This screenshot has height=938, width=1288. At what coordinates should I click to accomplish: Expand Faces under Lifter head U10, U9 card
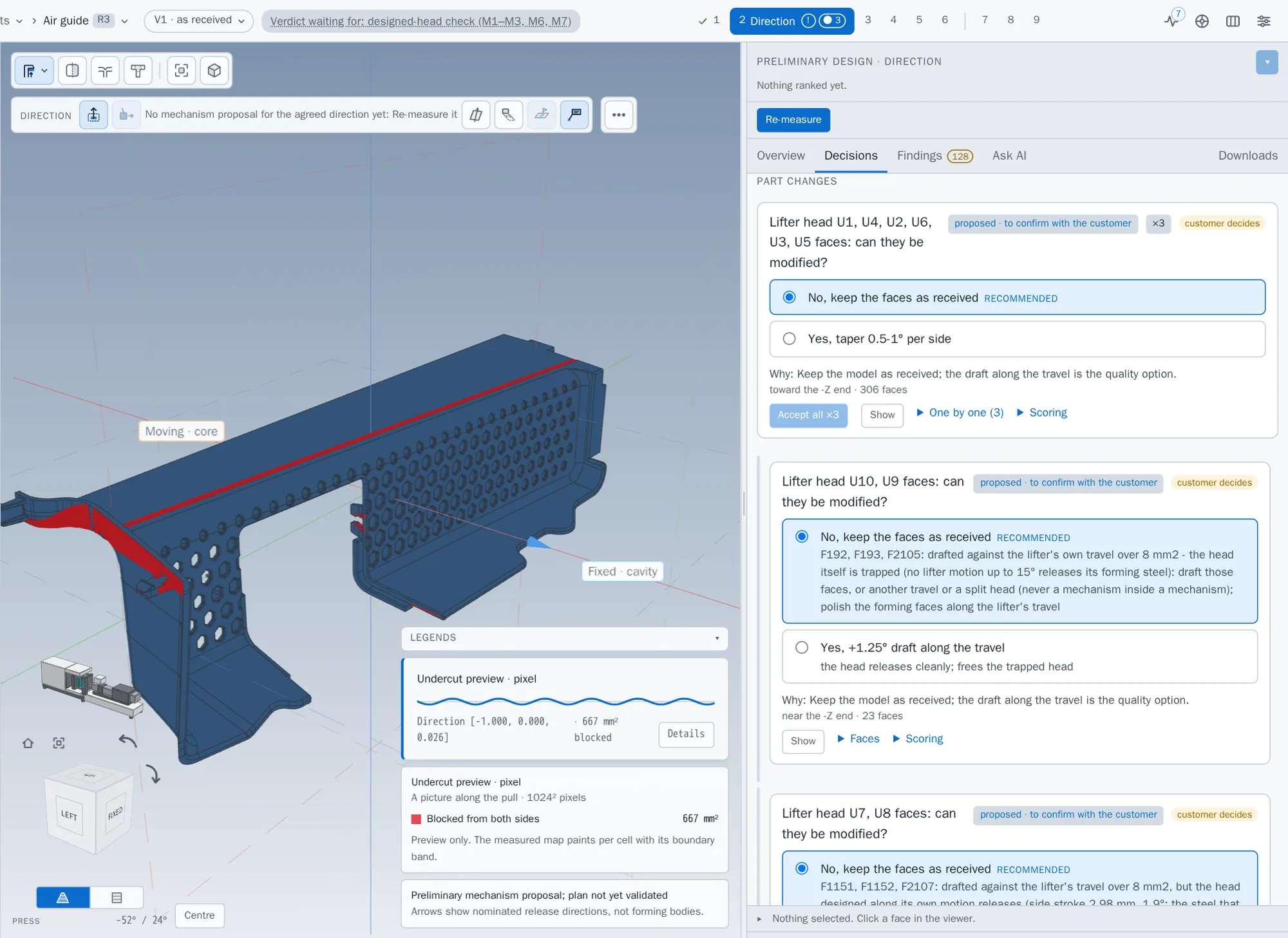858,739
